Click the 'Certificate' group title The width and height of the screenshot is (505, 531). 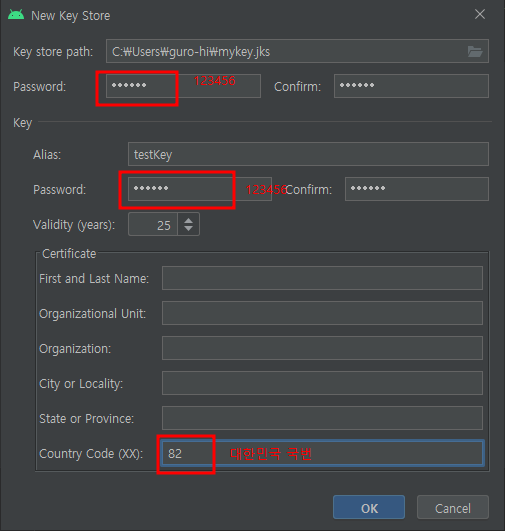coord(69,254)
